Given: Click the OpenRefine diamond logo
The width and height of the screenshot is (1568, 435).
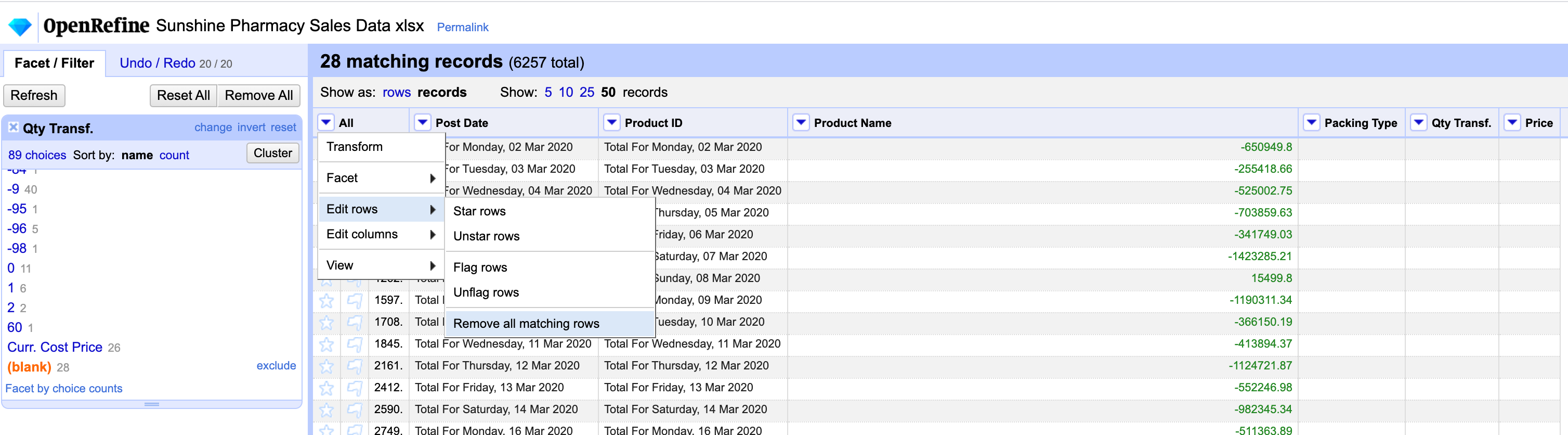Looking at the screenshot, I should (19, 27).
